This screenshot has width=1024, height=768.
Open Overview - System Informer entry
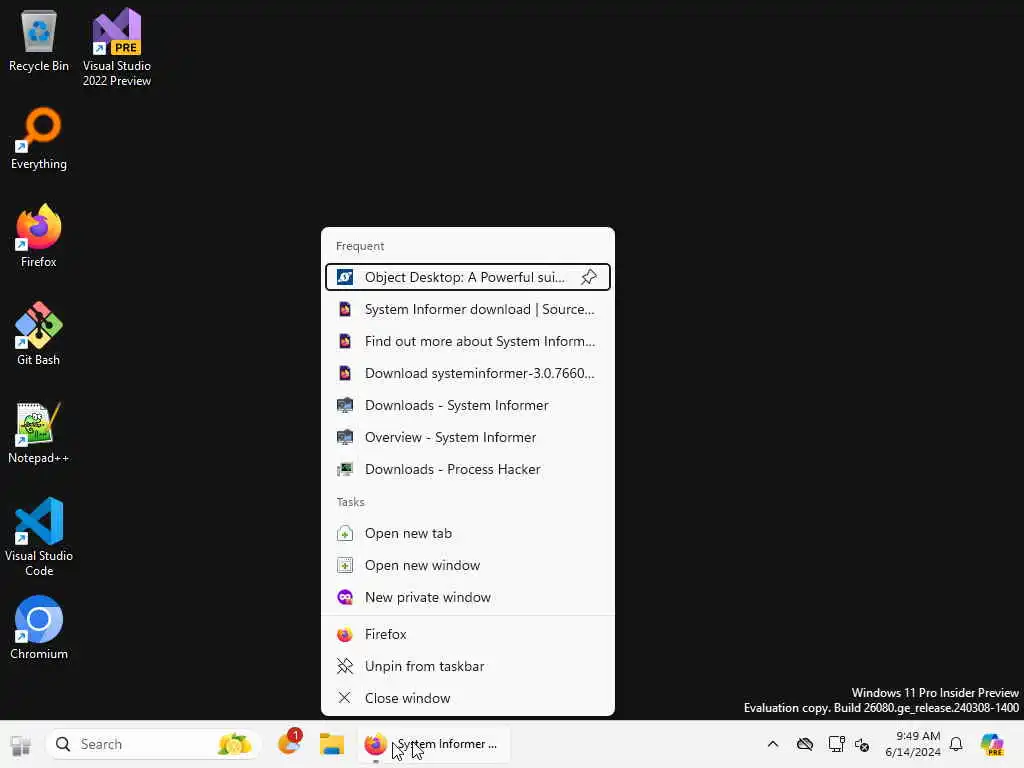point(468,437)
